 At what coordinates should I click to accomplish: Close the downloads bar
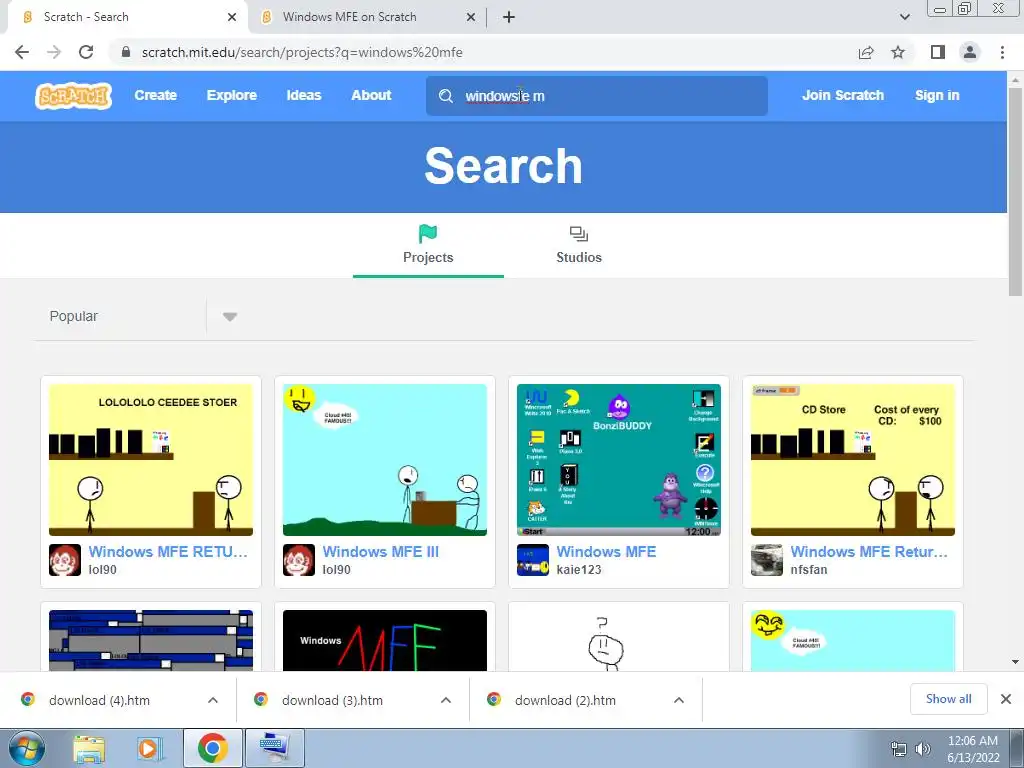1006,699
